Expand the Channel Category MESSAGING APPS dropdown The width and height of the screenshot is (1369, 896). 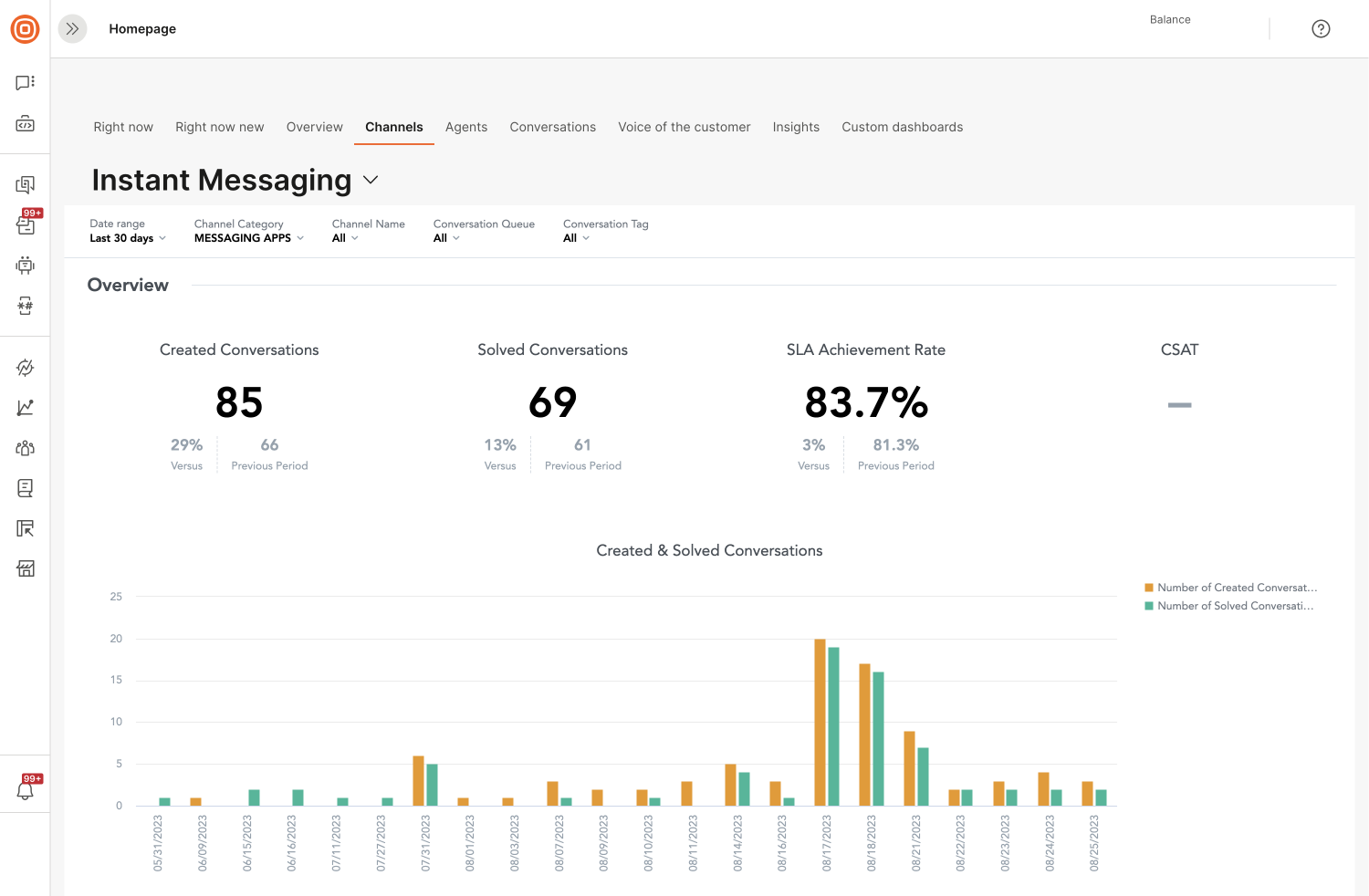click(248, 238)
